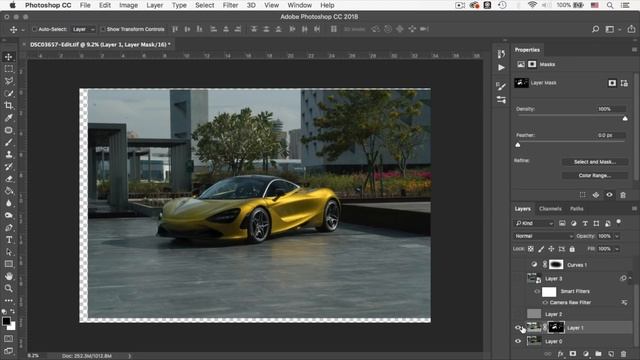640x360 pixels.
Task: Toggle Smart Filters visibility eye
Action: point(537,291)
